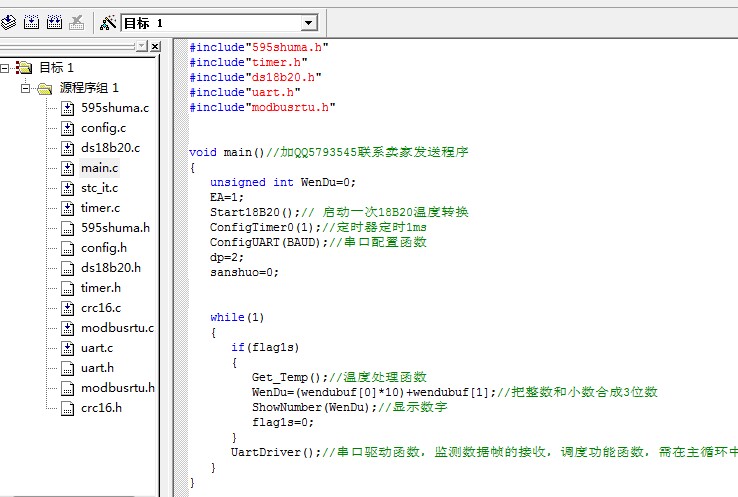The width and height of the screenshot is (738, 497).
Task: Click the file icon beside ds18b20.c
Action: [67, 149]
